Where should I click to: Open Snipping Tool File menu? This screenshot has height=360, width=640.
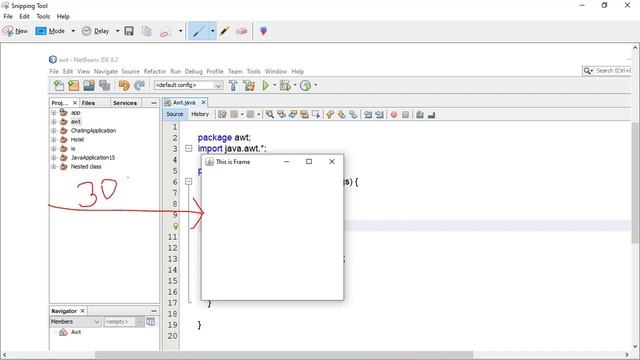tap(8, 17)
